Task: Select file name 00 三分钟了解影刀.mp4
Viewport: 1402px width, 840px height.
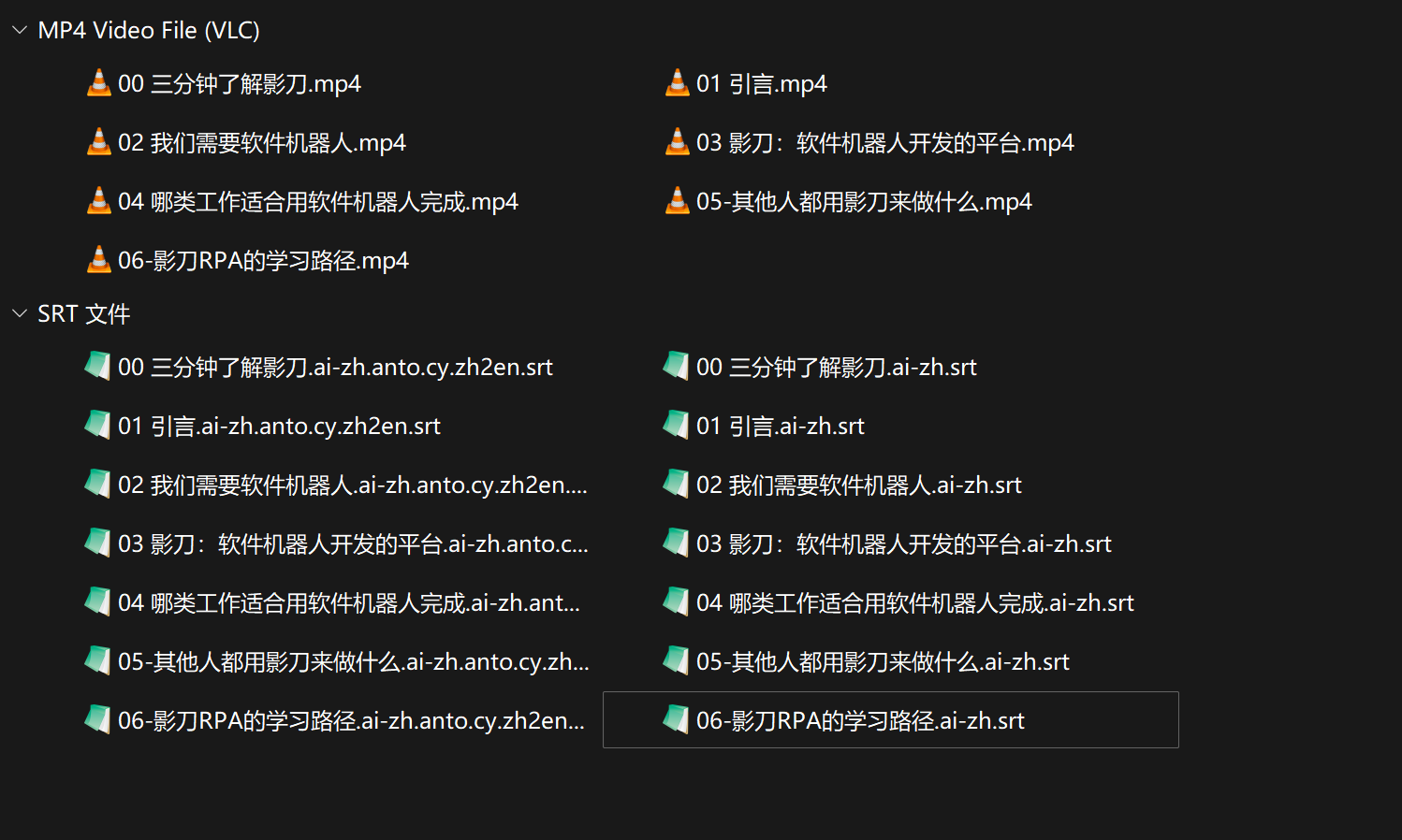Action: [x=240, y=83]
